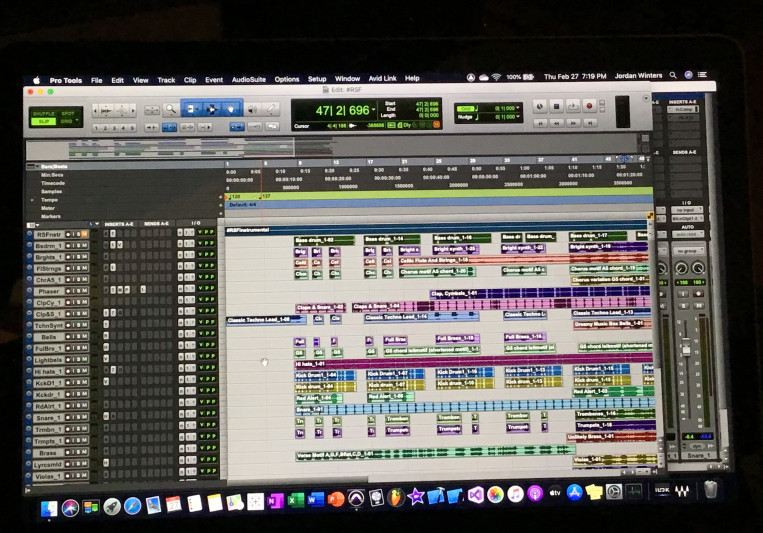This screenshot has width=763, height=533.
Task: Mute the RSFnstr track
Action: pyautogui.click(x=84, y=234)
